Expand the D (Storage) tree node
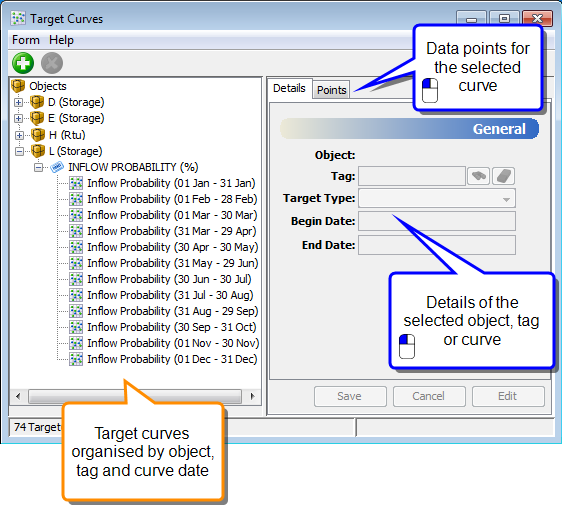The image size is (562, 518). 18,103
